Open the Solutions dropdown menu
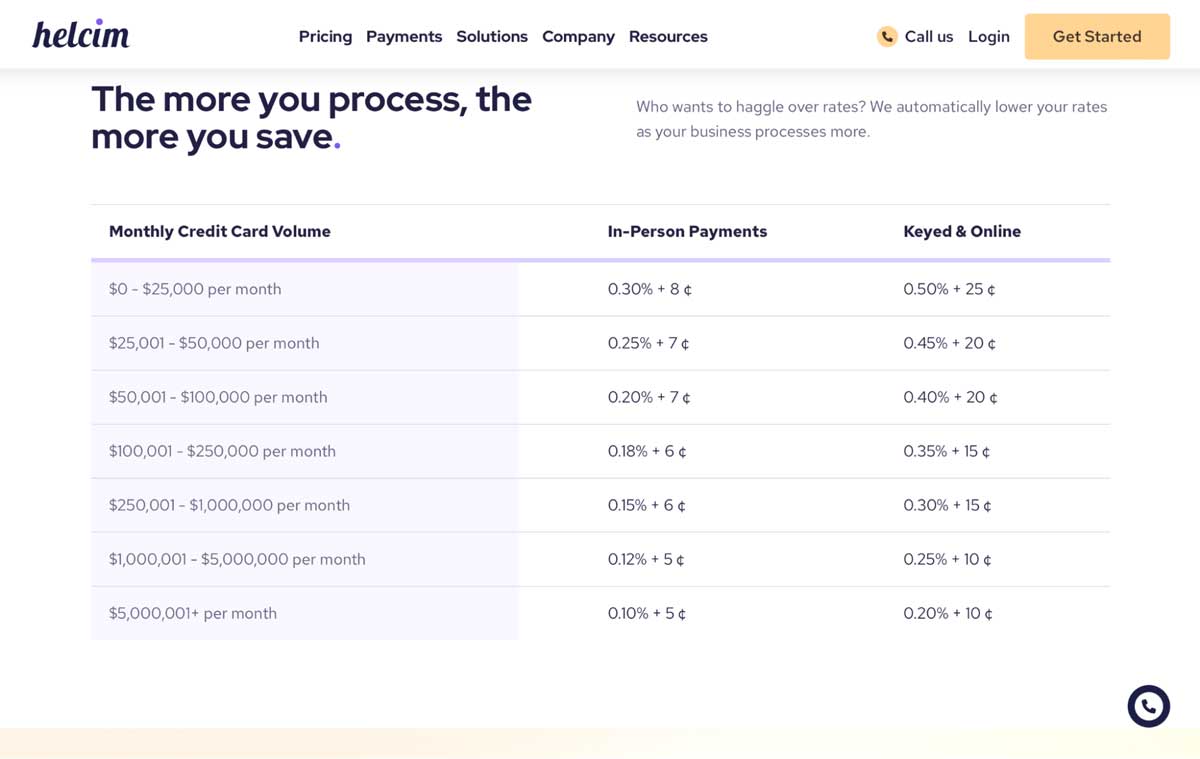The width and height of the screenshot is (1200, 759). point(492,36)
